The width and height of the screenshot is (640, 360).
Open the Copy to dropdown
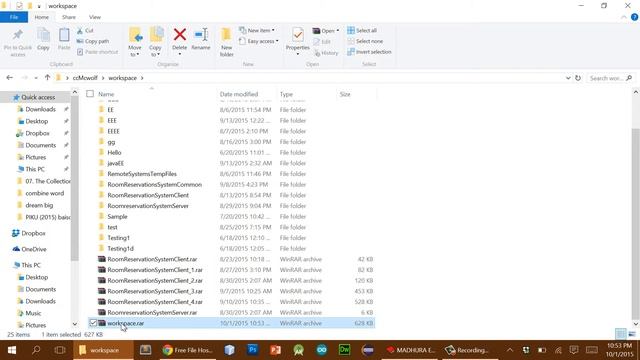[156, 42]
